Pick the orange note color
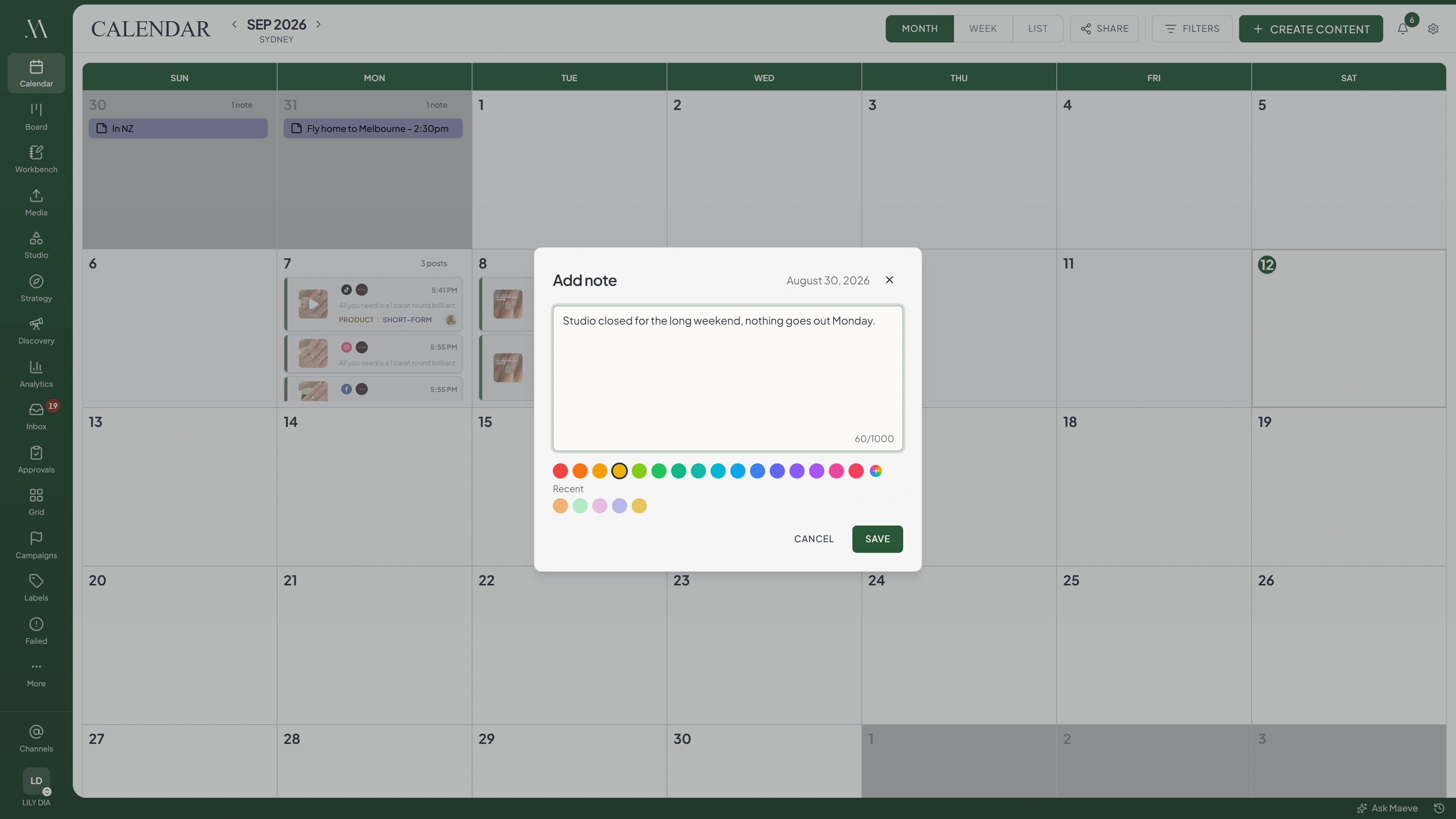Viewport: 1456px width, 819px height. 580,471
